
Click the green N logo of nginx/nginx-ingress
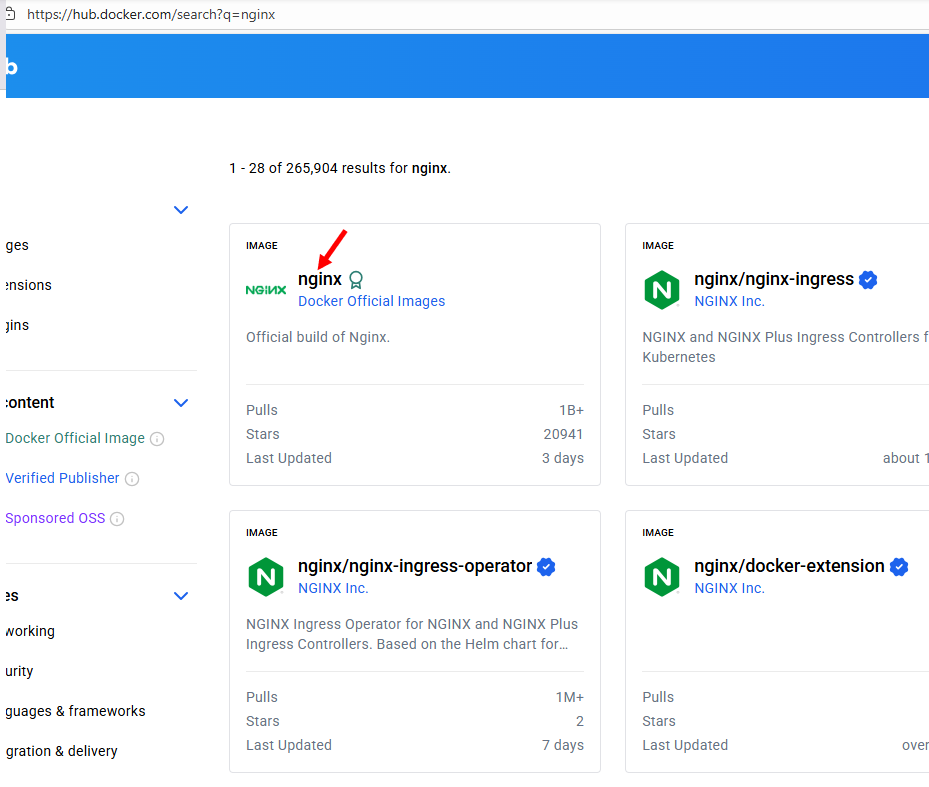[662, 290]
